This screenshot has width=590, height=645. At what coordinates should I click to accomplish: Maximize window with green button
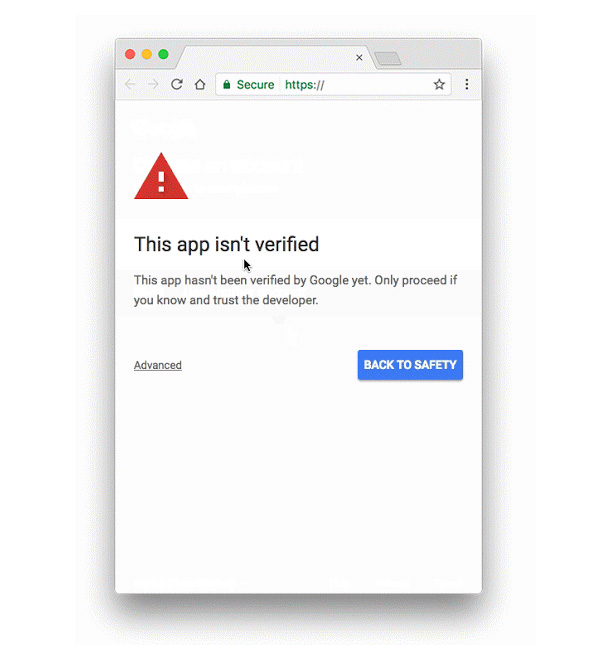coord(163,54)
